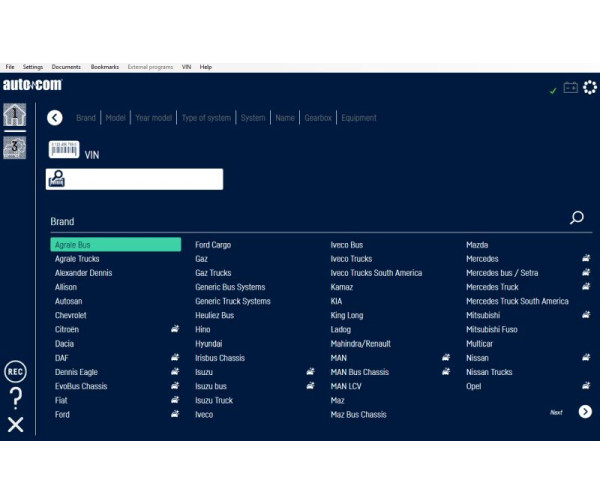Open the Documents menu
The image size is (600, 504).
(66, 67)
